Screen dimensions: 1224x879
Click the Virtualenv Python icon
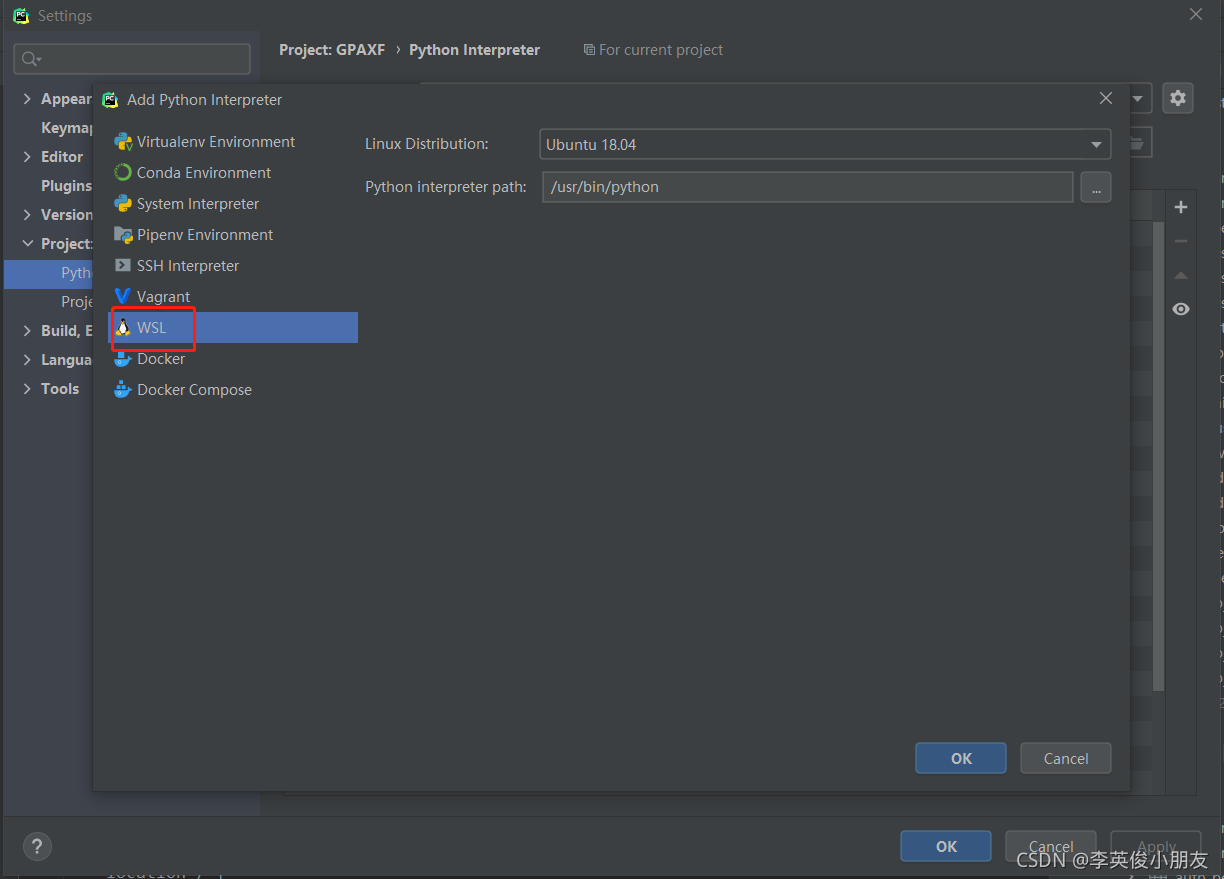(123, 142)
